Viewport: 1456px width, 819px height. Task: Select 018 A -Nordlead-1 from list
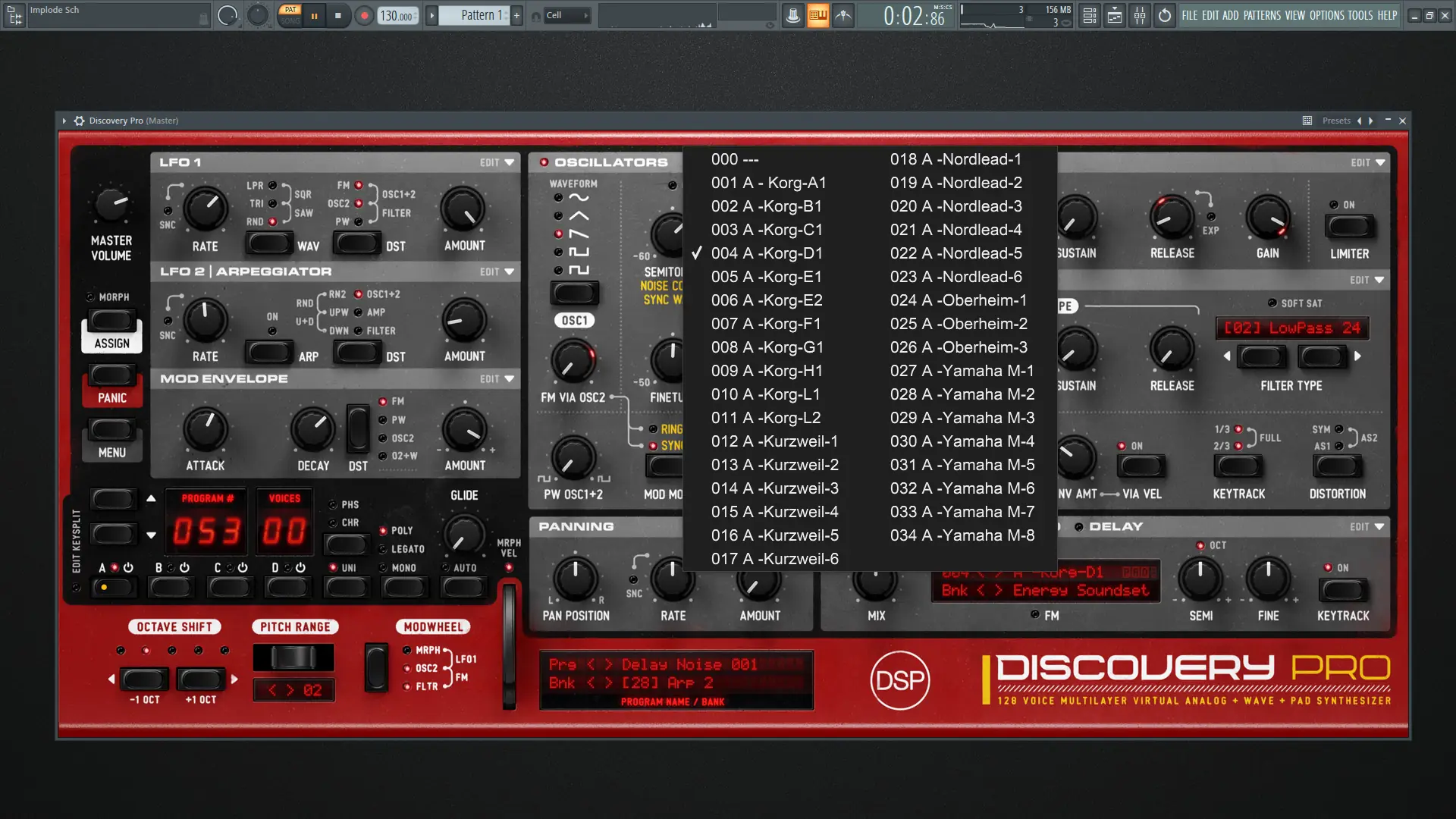pyautogui.click(x=955, y=159)
